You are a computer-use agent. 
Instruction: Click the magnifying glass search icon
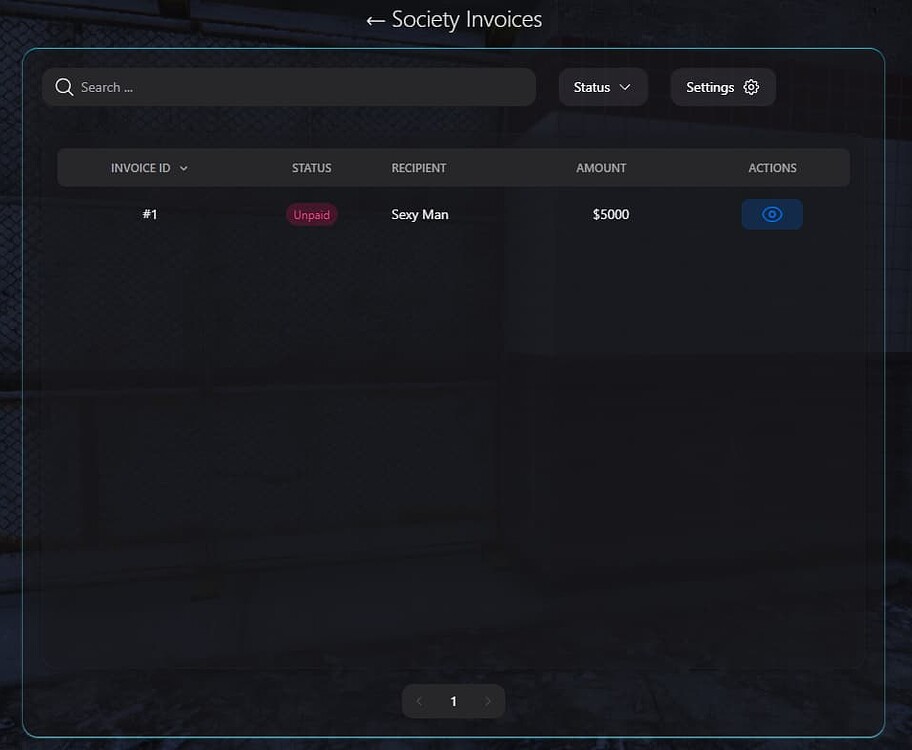(64, 87)
